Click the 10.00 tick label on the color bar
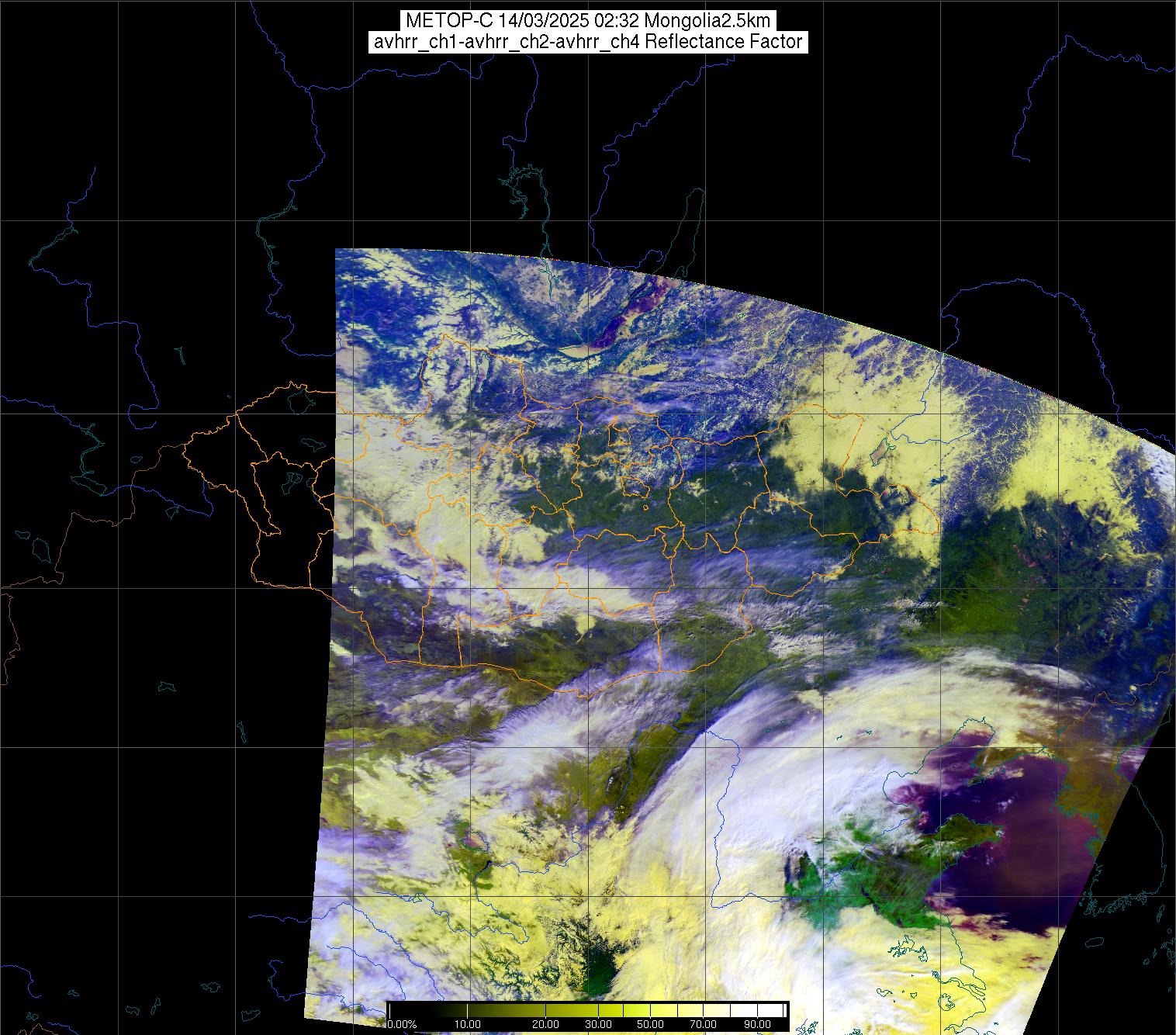1176x1035 pixels. click(x=467, y=1025)
